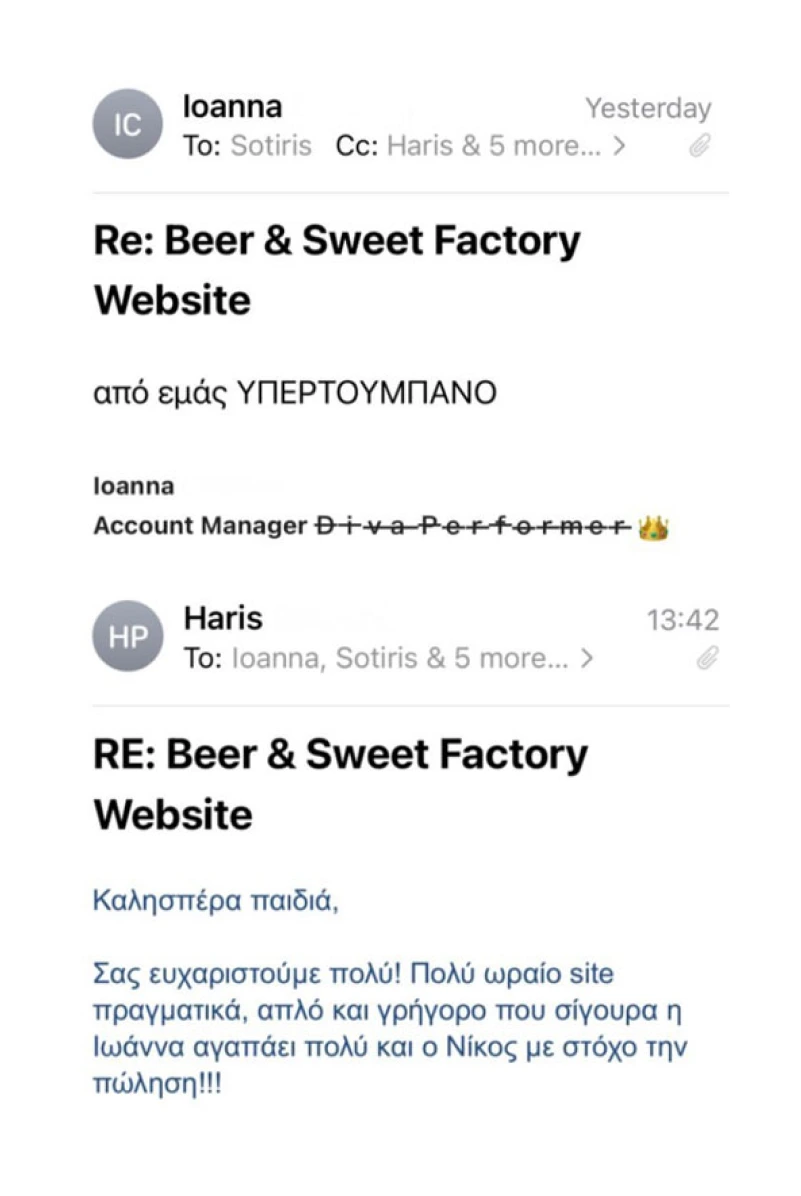The width and height of the screenshot is (801, 1196).
Task: Expand recipients chevron after Ioanna, Sotiris & 5 more
Action: [x=586, y=657]
